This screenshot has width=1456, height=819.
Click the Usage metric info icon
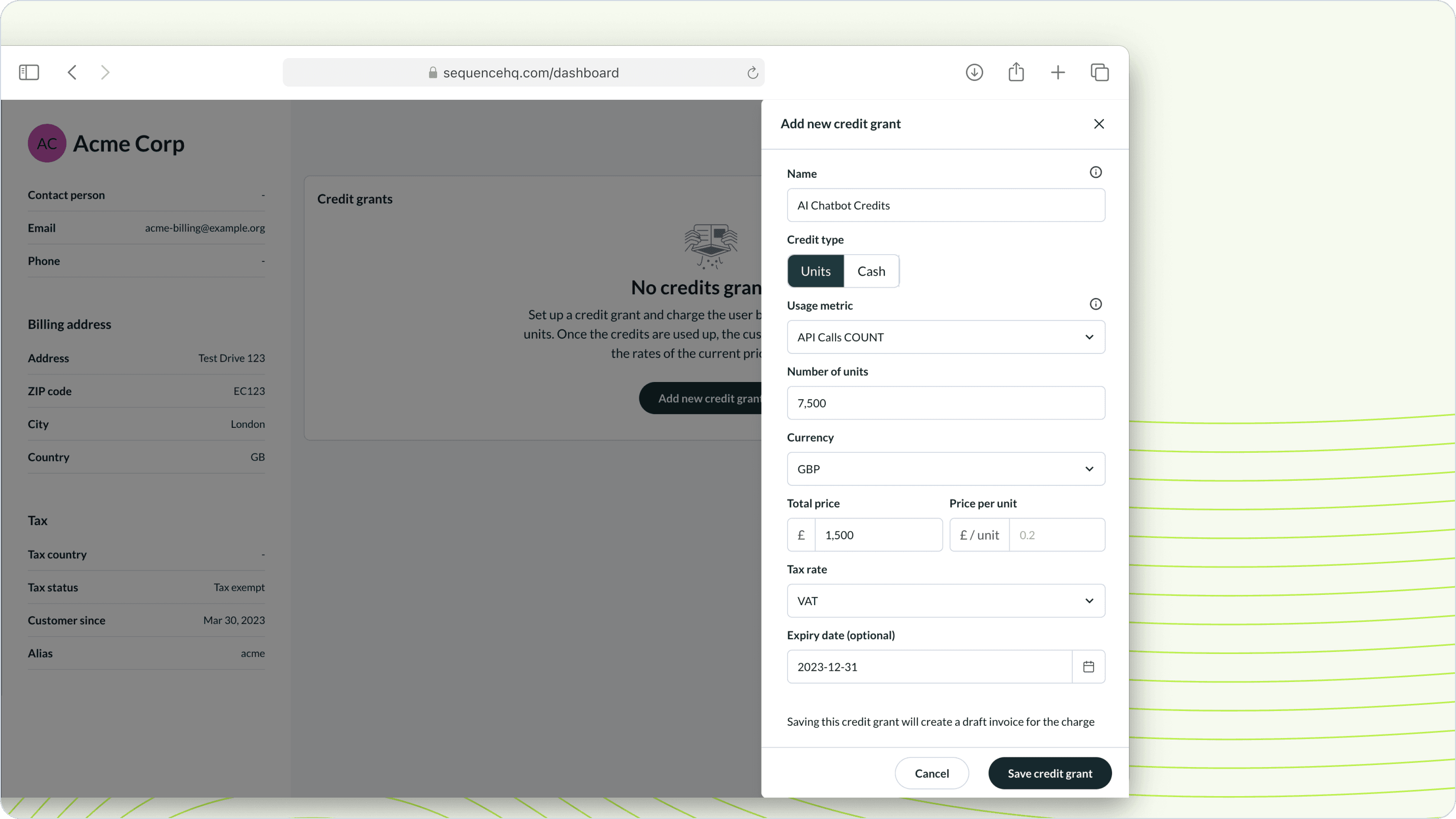click(x=1095, y=304)
